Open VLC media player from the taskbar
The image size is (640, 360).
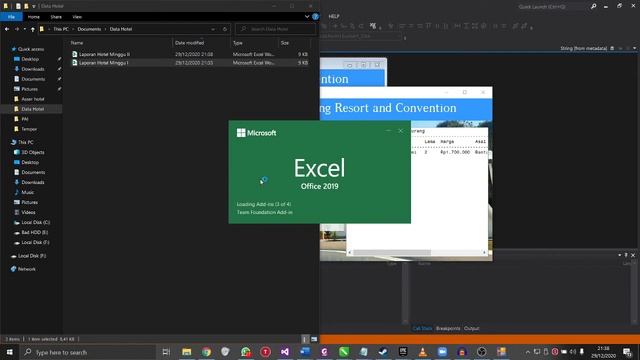pos(422,352)
